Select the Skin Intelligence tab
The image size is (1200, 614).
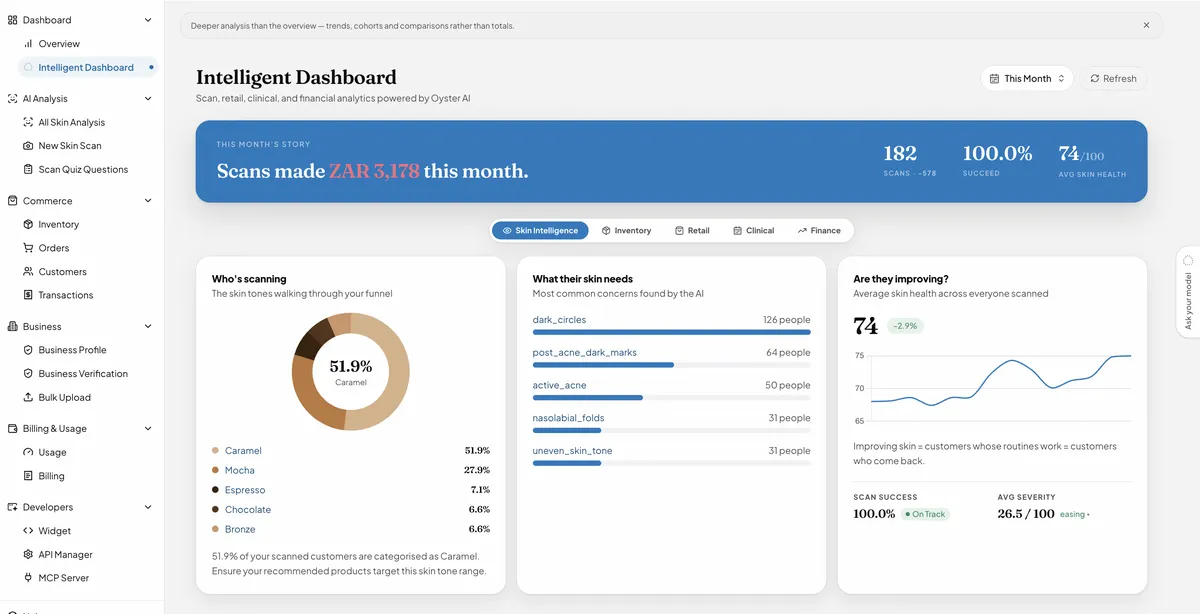point(540,230)
